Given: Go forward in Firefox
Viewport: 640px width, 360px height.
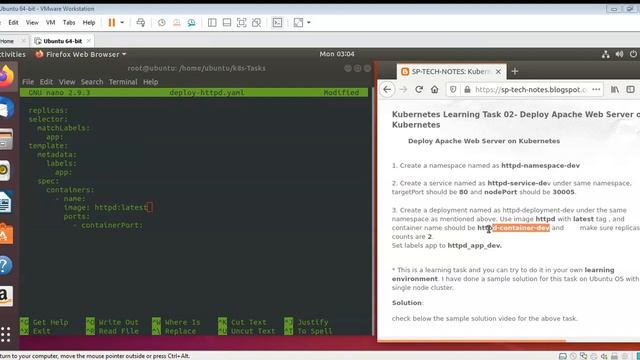Looking at the screenshot, I should tap(403, 89).
